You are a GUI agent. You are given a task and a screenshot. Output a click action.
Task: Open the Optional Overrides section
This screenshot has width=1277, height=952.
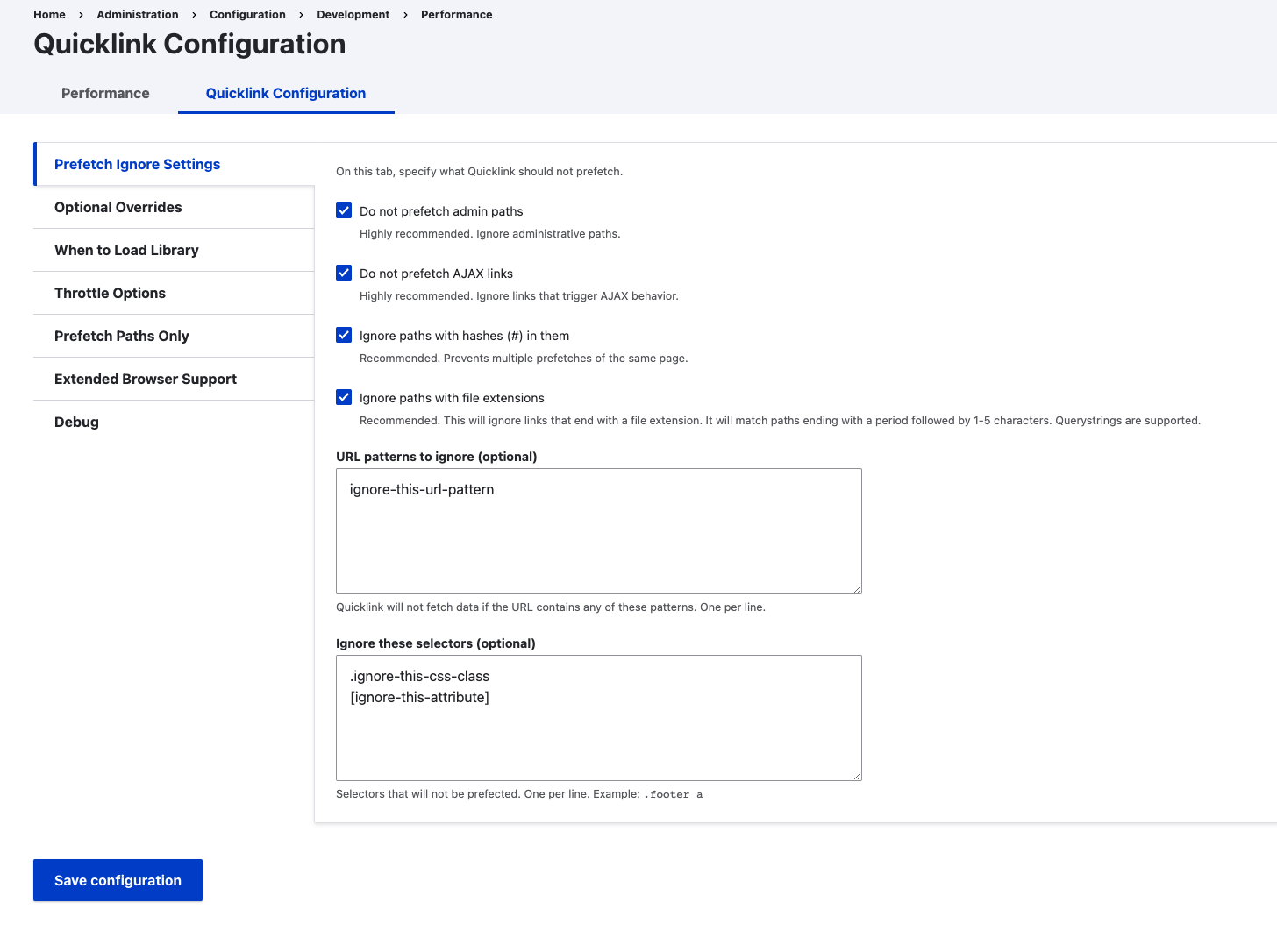(x=118, y=207)
